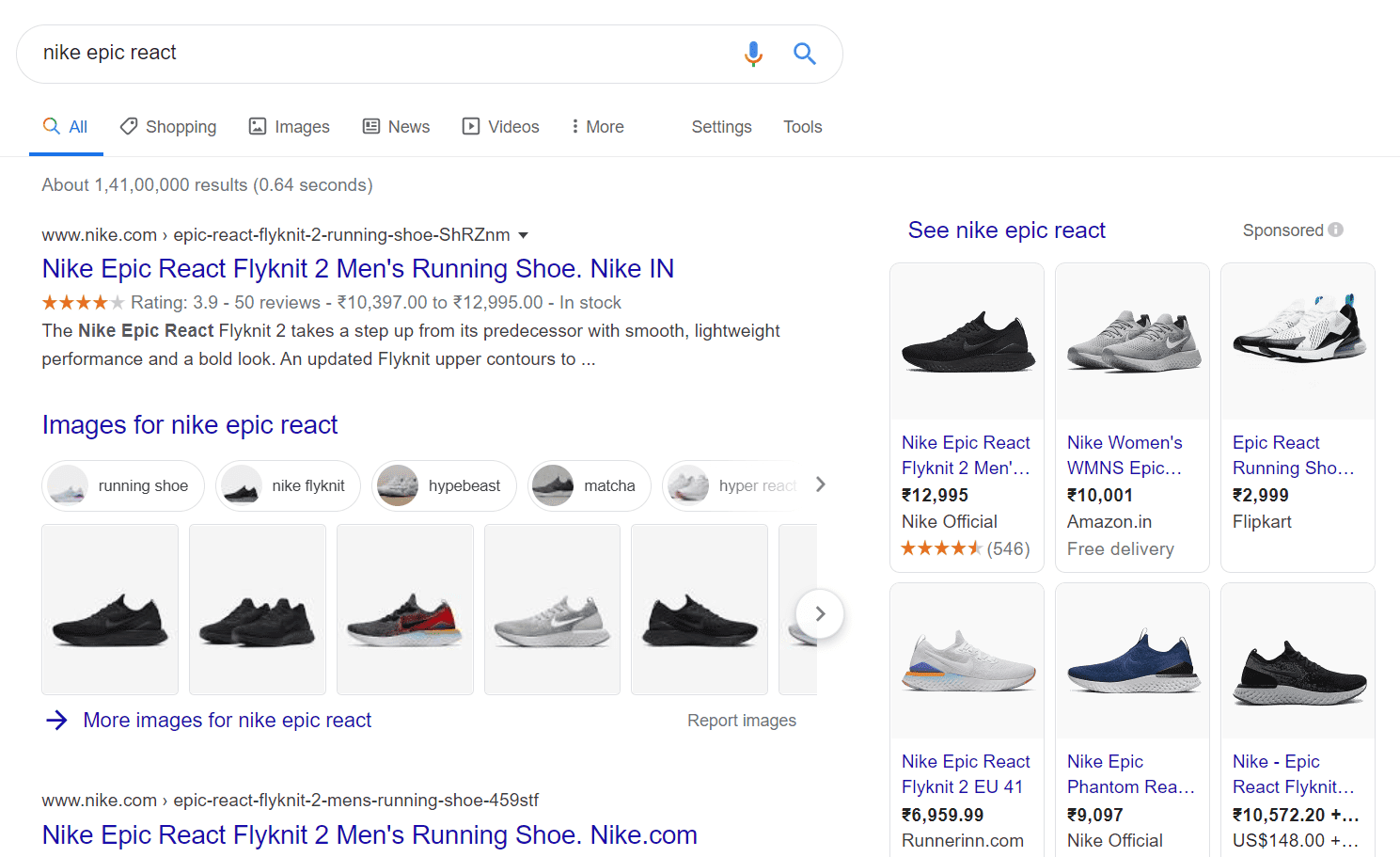Click the Report images link
The height and width of the screenshot is (857, 1400).
click(x=742, y=721)
